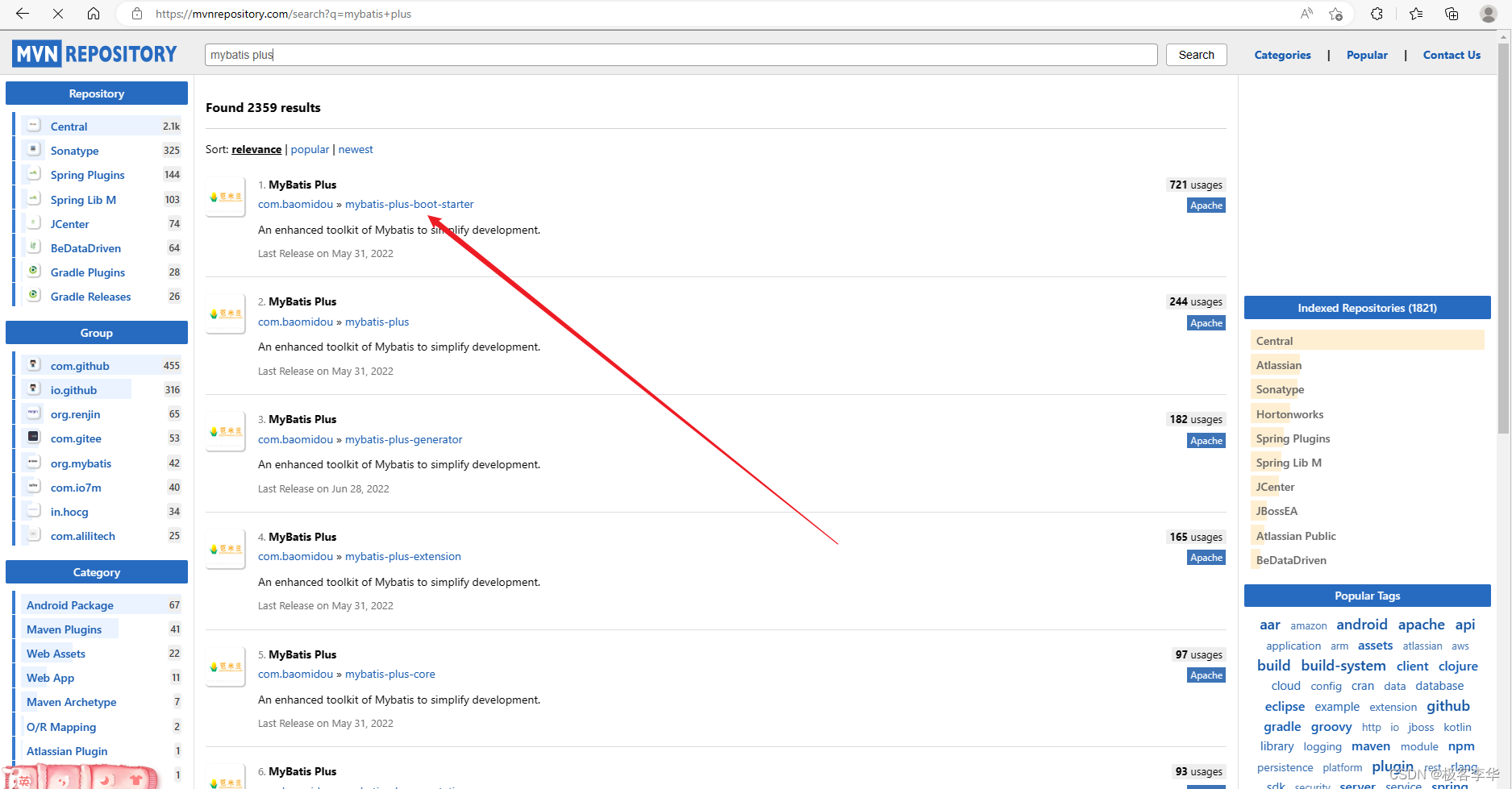Click the com.github group icon
This screenshot has height=789, width=1512.
(x=34, y=365)
